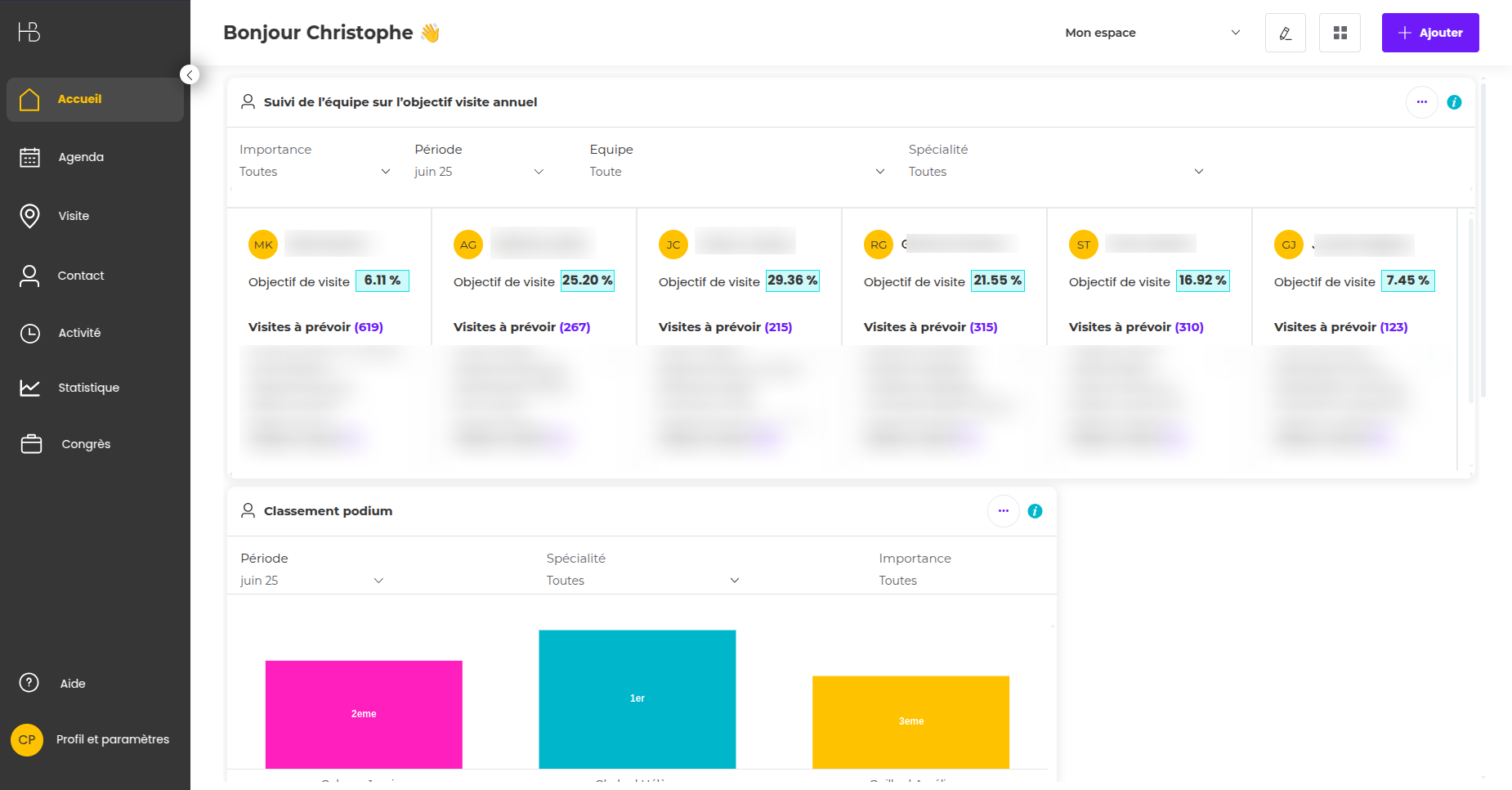Click the AG avatar badge
The image size is (1512, 790).
468,245
